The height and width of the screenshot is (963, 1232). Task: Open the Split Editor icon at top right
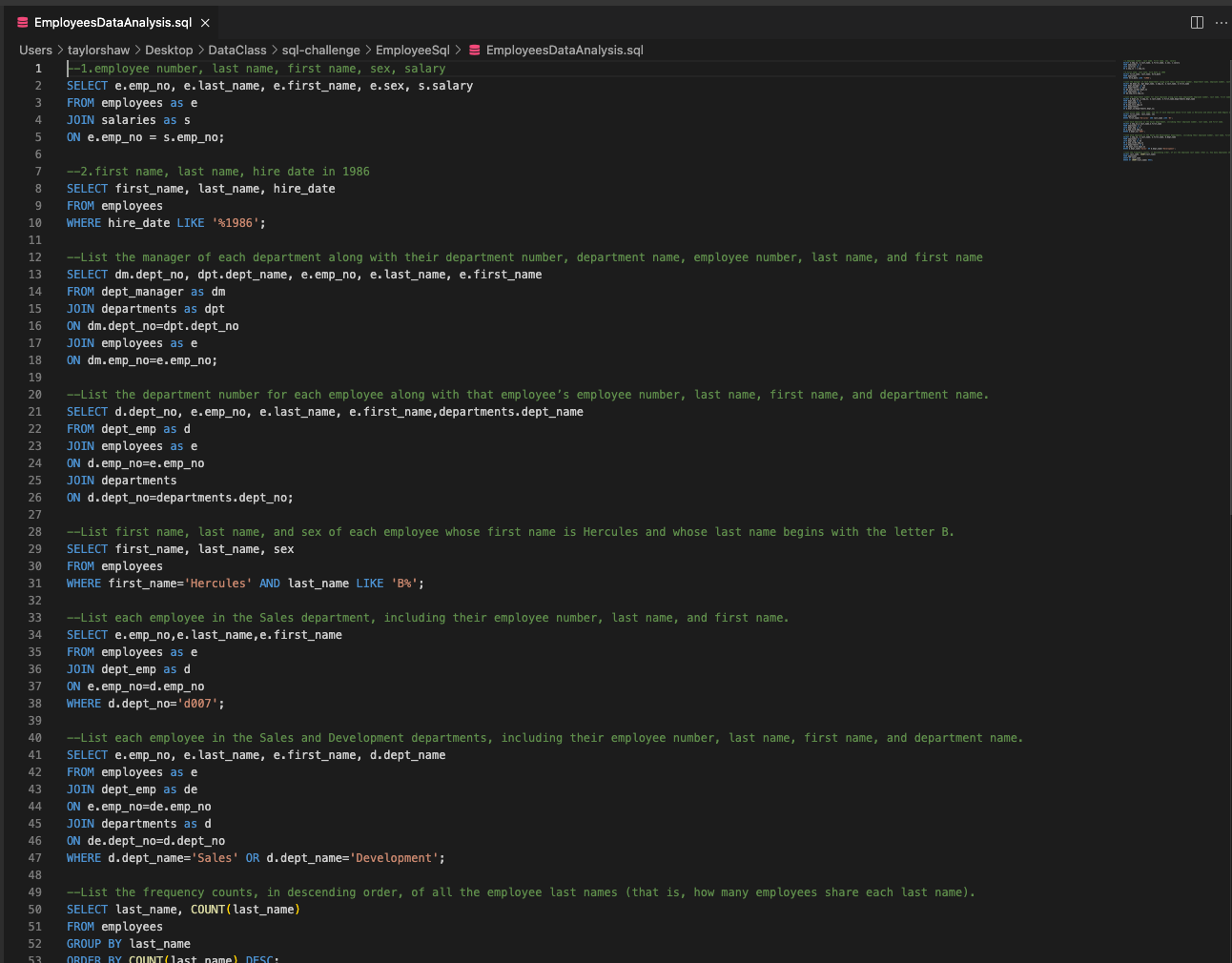coord(1197,22)
